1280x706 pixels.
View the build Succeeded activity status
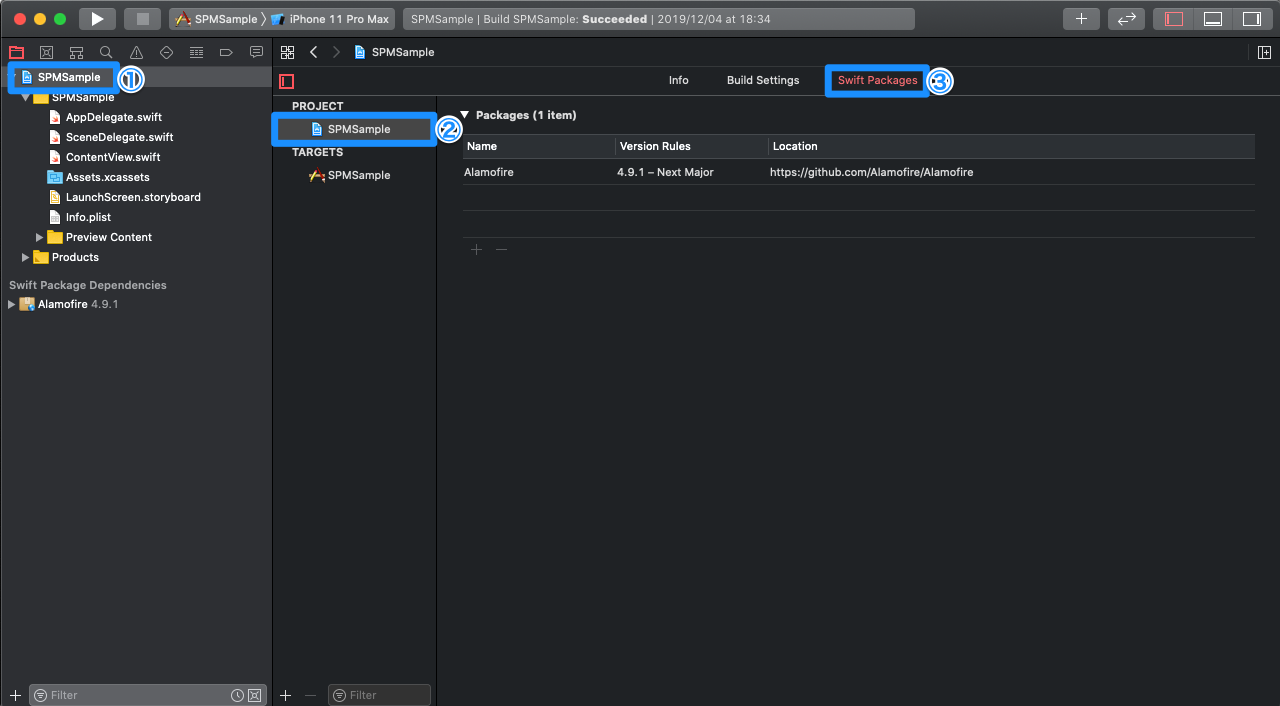(658, 19)
